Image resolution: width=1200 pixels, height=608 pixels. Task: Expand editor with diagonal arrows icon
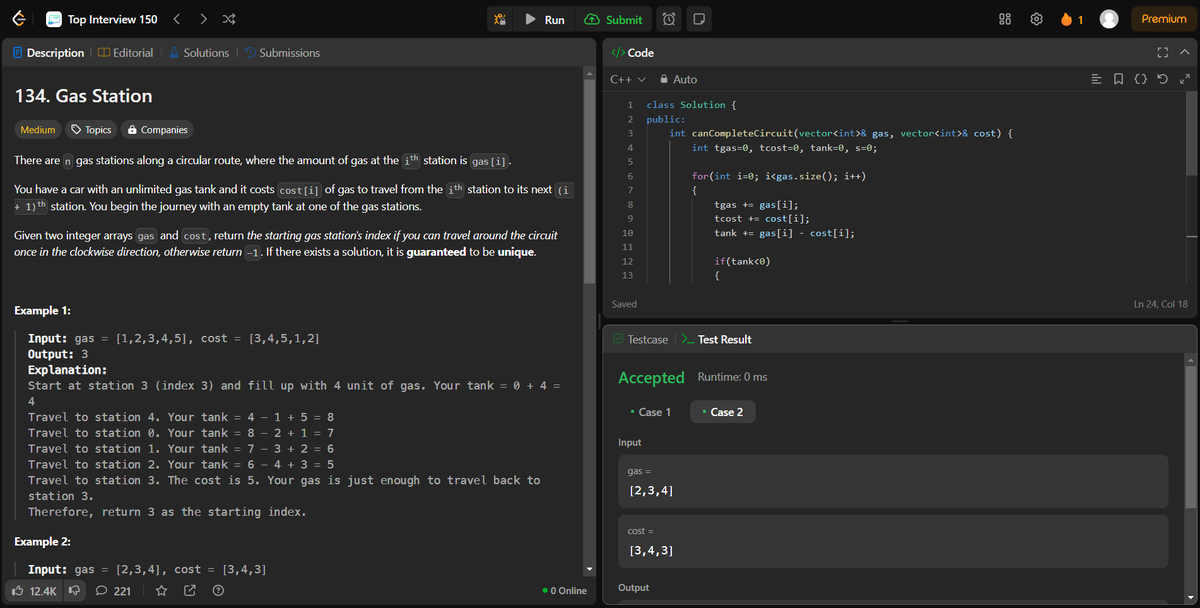1185,79
